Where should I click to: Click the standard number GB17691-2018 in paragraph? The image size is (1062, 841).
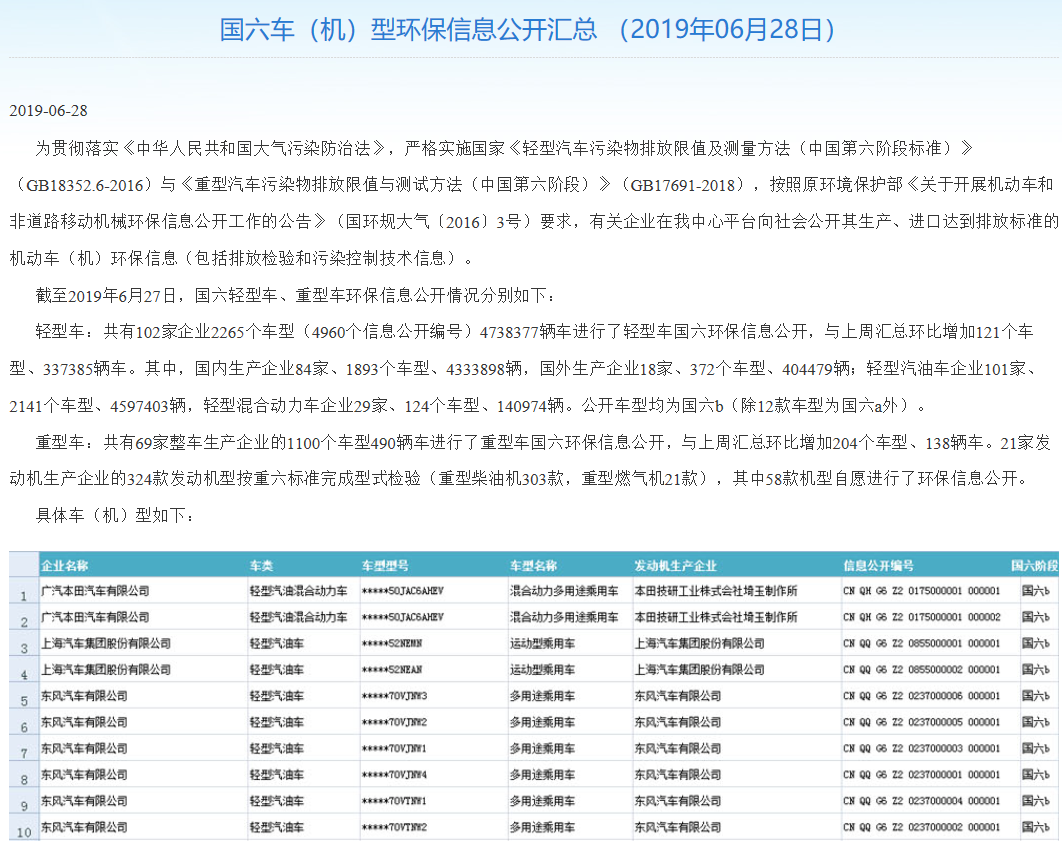pyautogui.click(x=682, y=185)
